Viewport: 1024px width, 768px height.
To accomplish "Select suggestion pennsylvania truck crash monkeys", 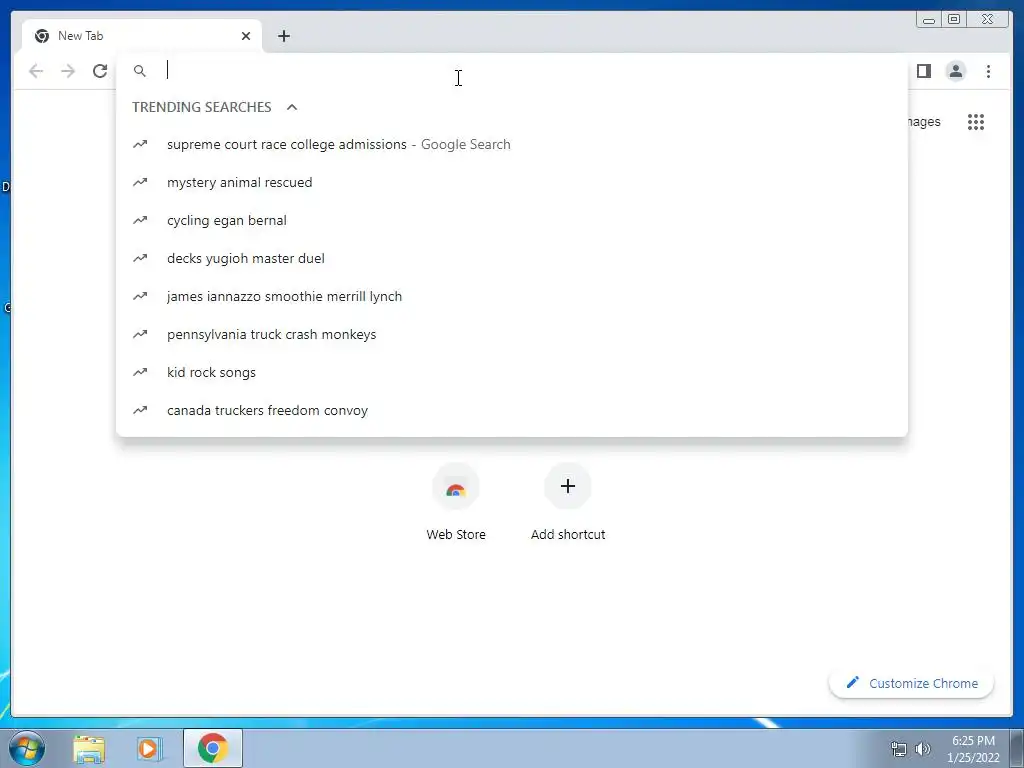I will coord(512,334).
